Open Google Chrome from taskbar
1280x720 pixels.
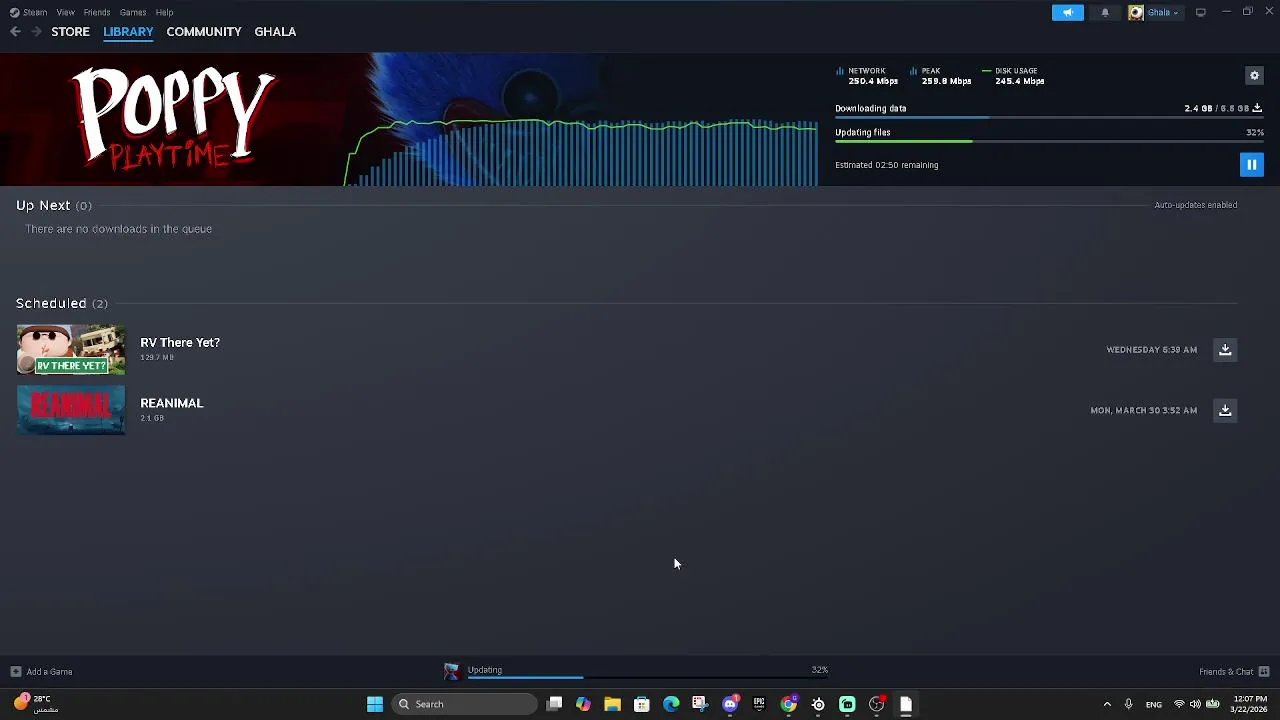[789, 704]
